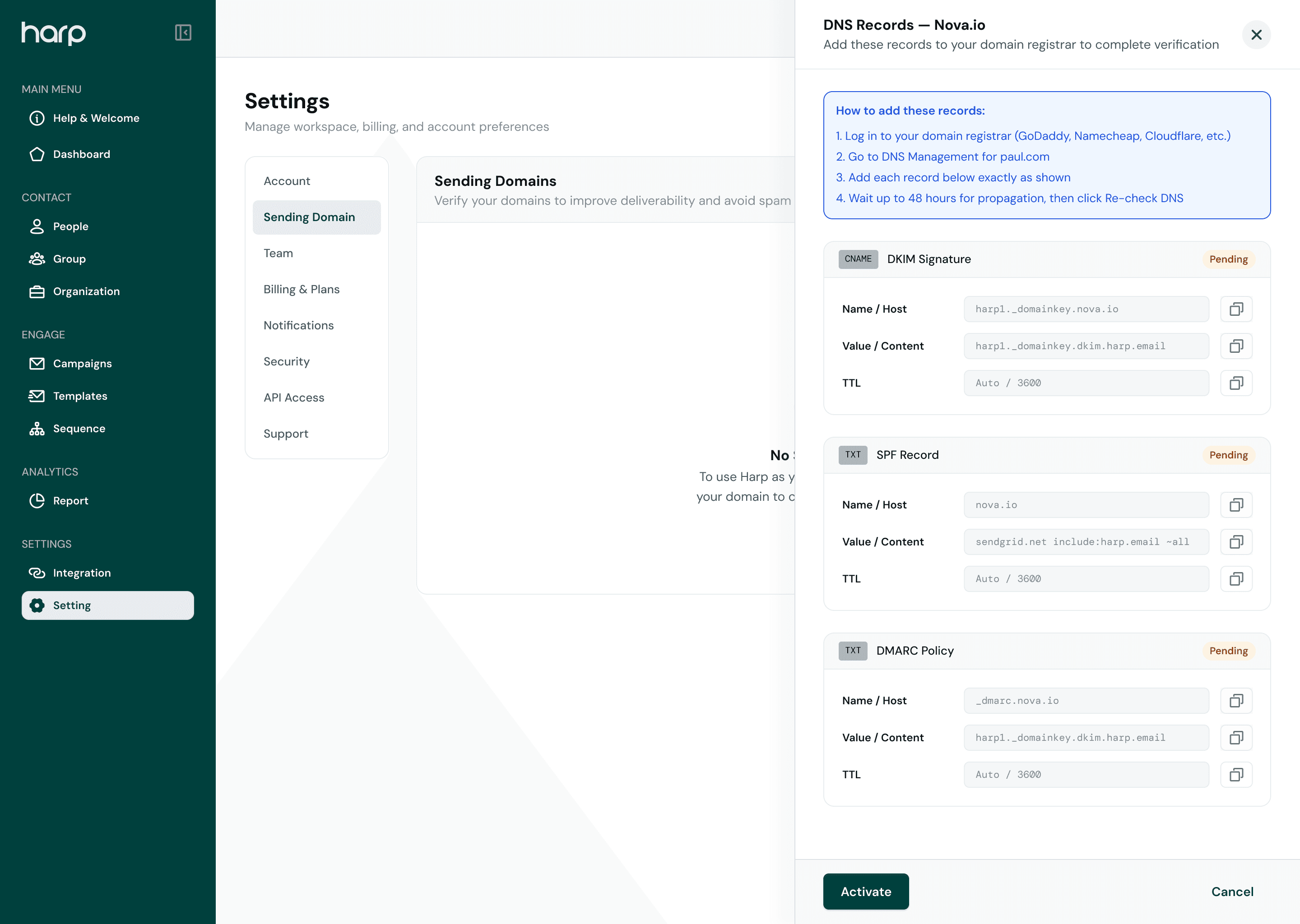1300x924 pixels.
Task: Open Templates from the sidebar
Action: coord(80,396)
